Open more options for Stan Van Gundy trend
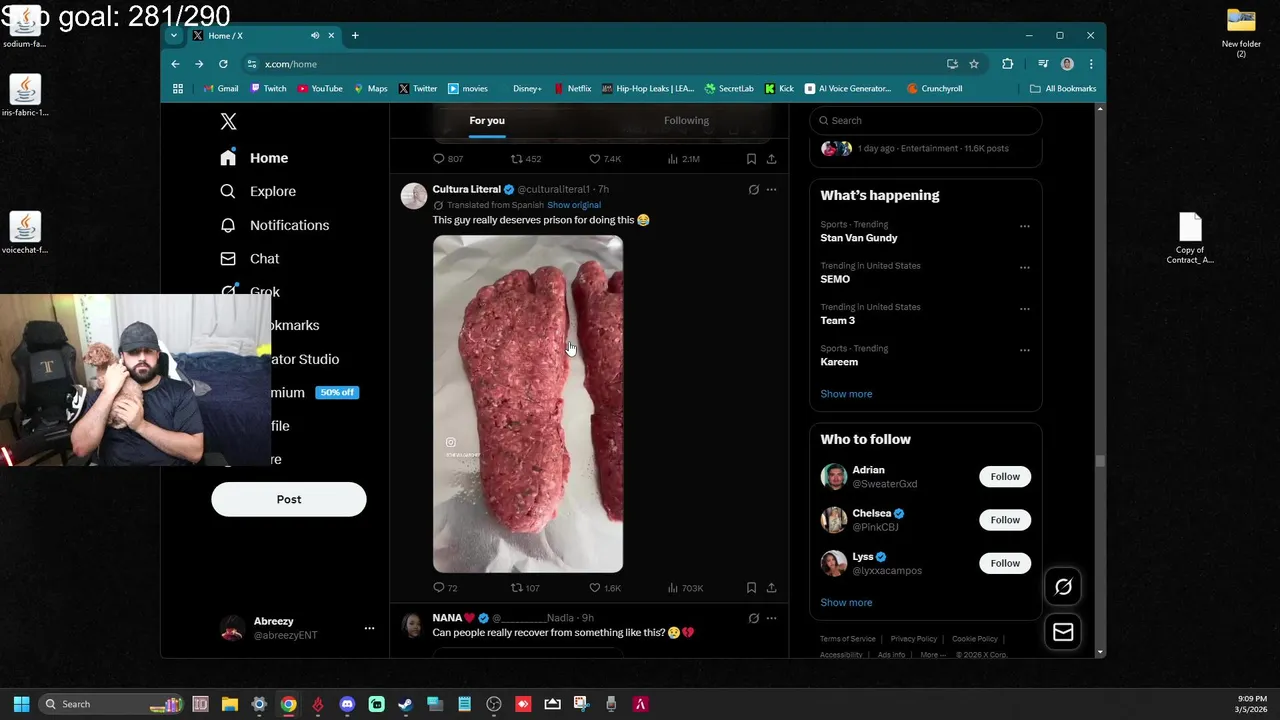The width and height of the screenshot is (1280, 720). 1024,226
